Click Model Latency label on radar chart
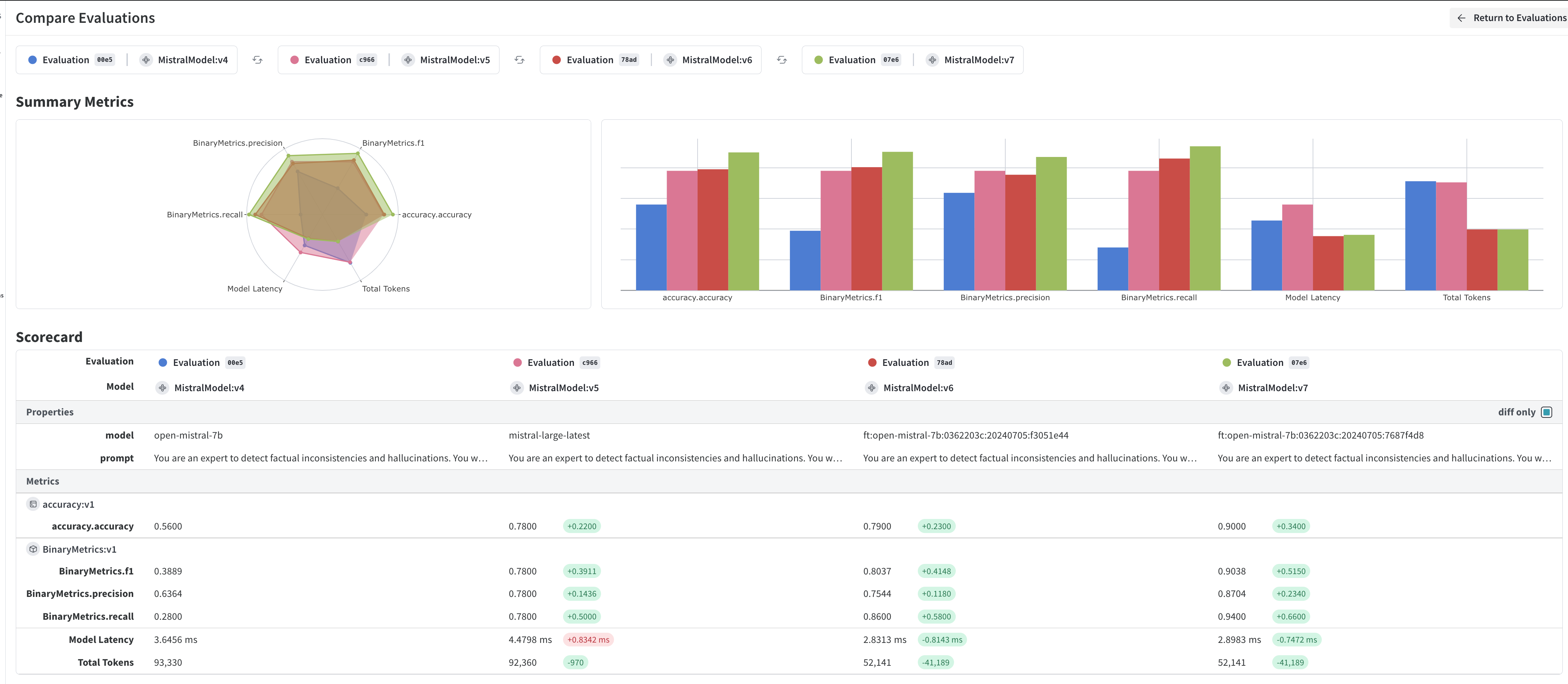1568x684 pixels. [x=254, y=288]
